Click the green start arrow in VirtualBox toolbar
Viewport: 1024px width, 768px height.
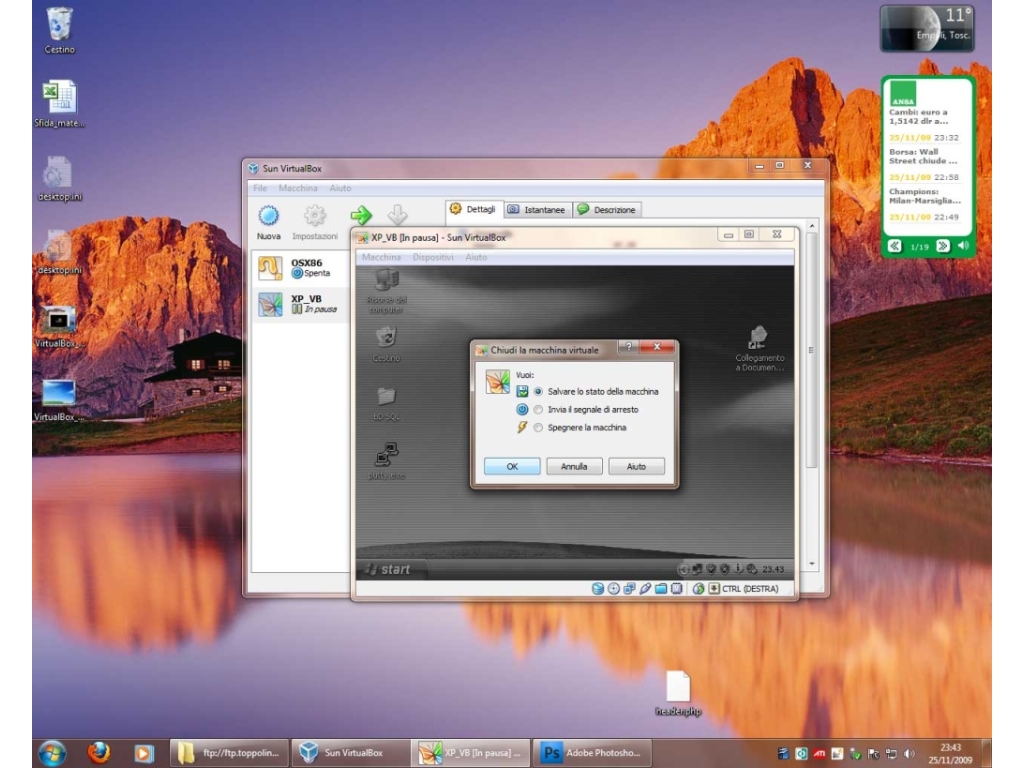(361, 215)
